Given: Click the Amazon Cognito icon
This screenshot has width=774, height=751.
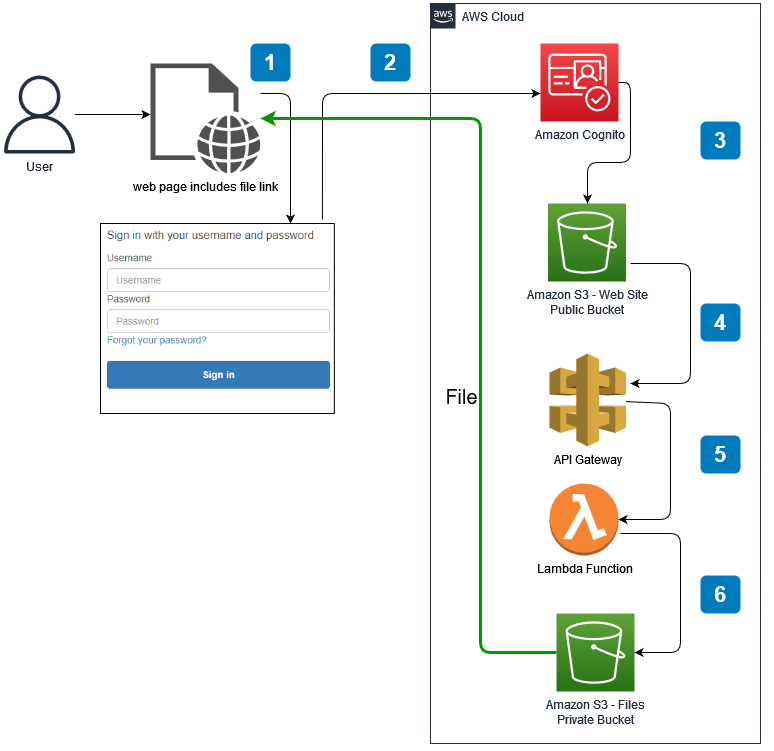Looking at the screenshot, I should tap(580, 82).
